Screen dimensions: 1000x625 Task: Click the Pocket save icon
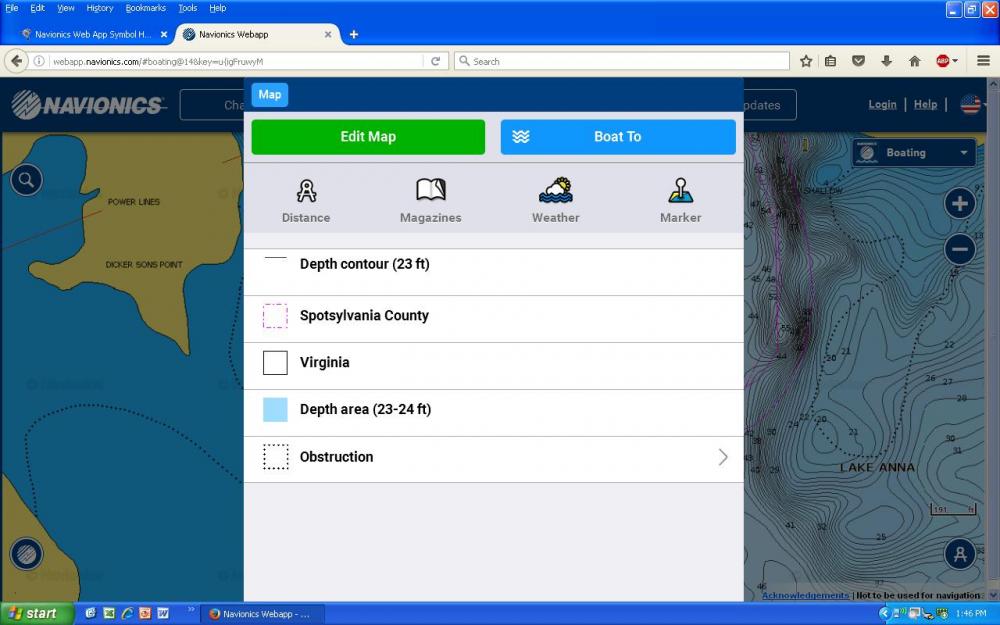click(x=858, y=61)
